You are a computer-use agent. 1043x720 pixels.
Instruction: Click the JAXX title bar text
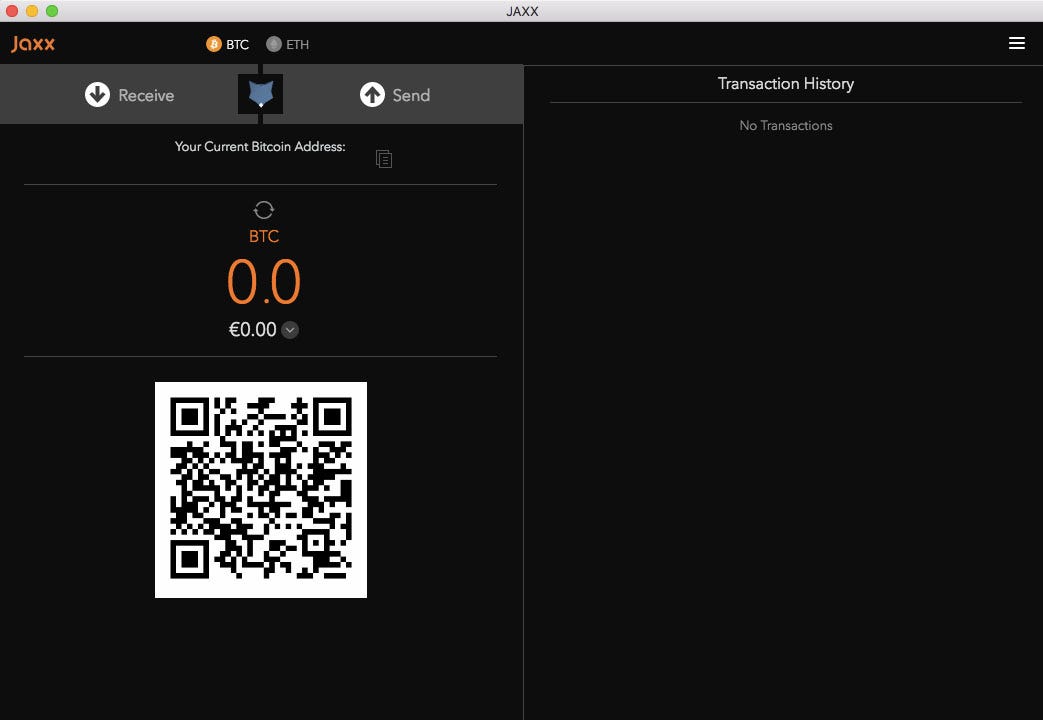coord(522,11)
